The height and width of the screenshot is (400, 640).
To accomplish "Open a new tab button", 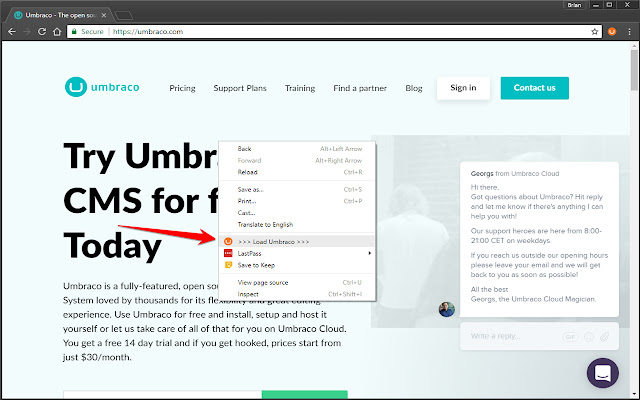I will pos(124,16).
